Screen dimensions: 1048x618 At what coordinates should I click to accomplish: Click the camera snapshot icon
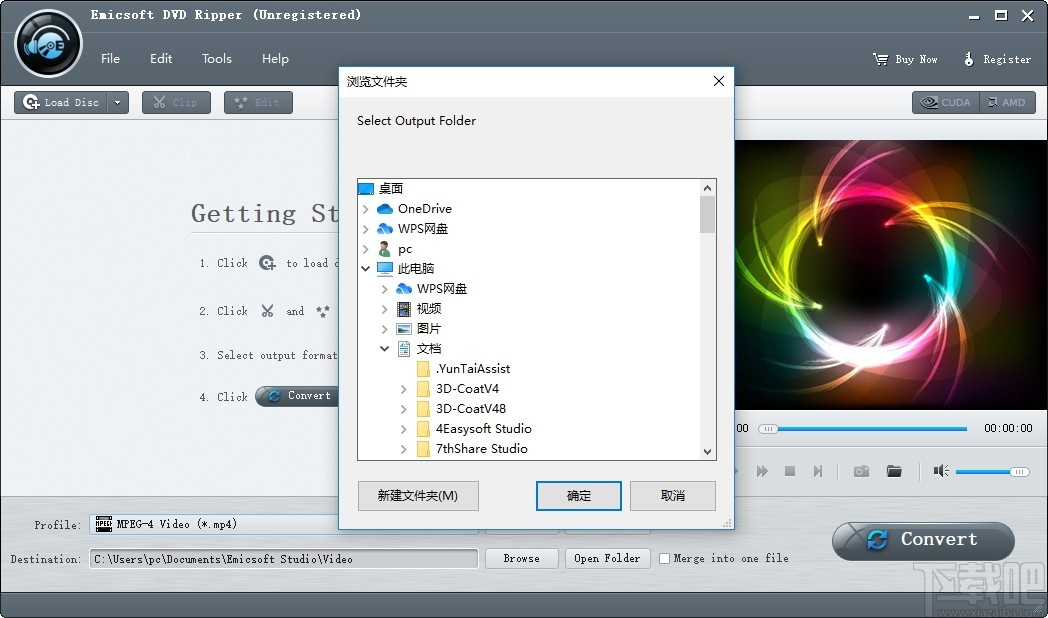click(x=860, y=471)
